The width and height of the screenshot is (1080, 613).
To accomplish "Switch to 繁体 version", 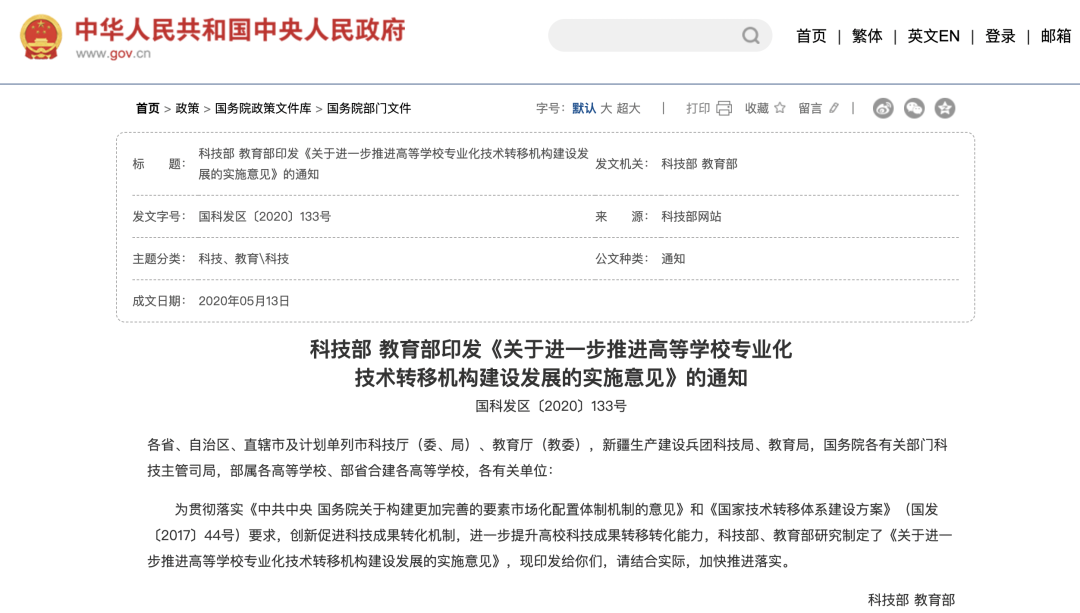I will point(867,37).
